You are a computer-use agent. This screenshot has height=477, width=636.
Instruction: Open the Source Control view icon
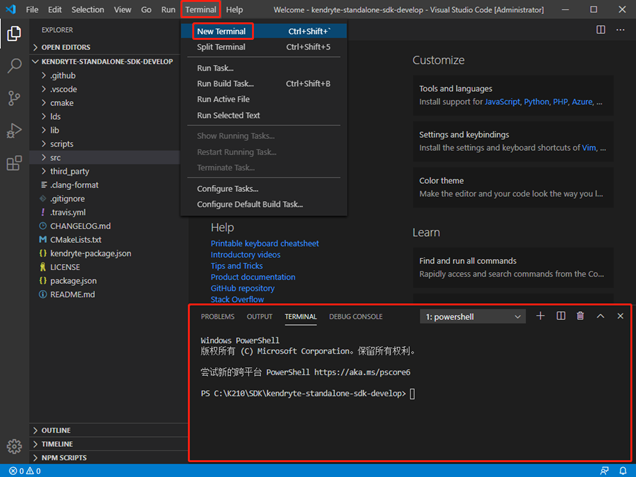coord(14,98)
